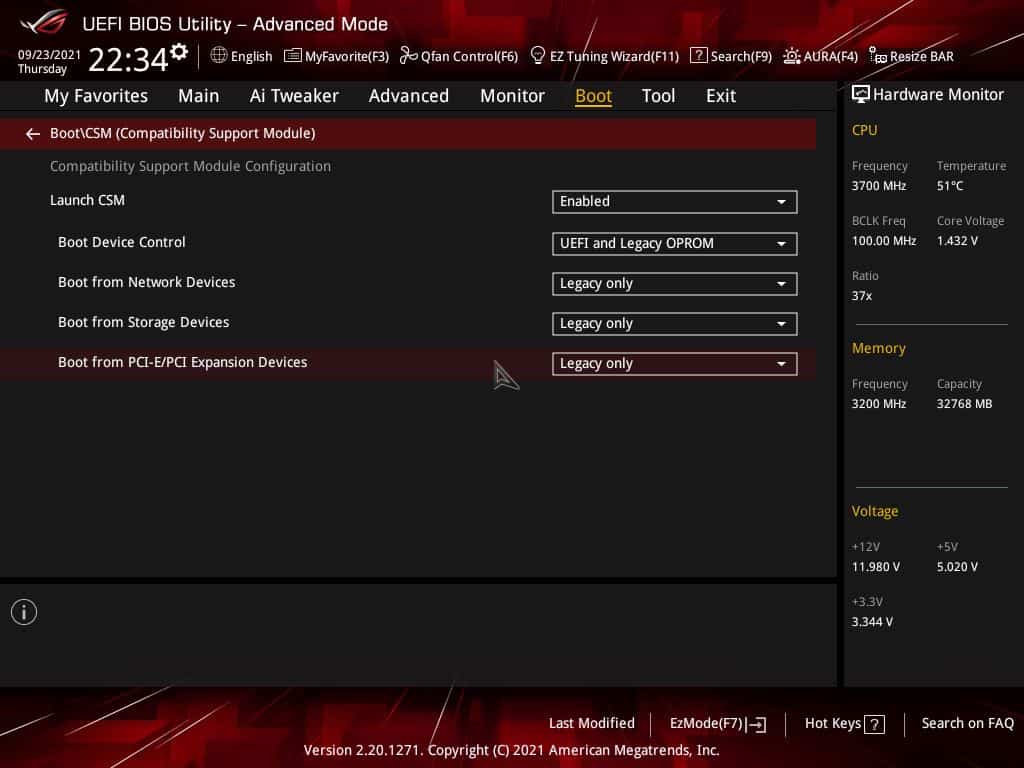Screen dimensions: 1024x768
Task: Click the EzMode exit arrow icon
Action: click(x=756, y=724)
